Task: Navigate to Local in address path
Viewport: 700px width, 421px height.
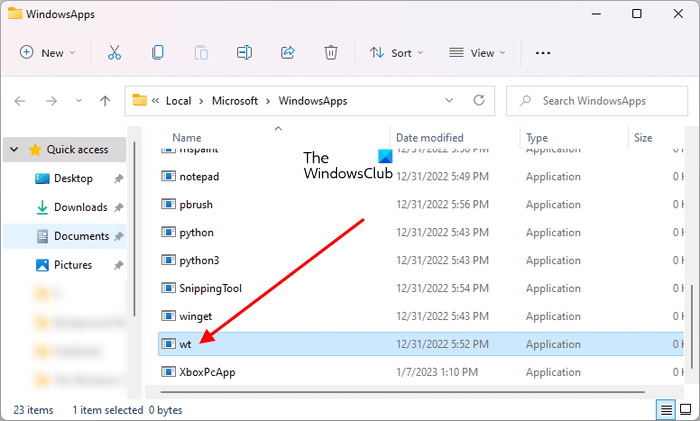Action: pyautogui.click(x=179, y=101)
